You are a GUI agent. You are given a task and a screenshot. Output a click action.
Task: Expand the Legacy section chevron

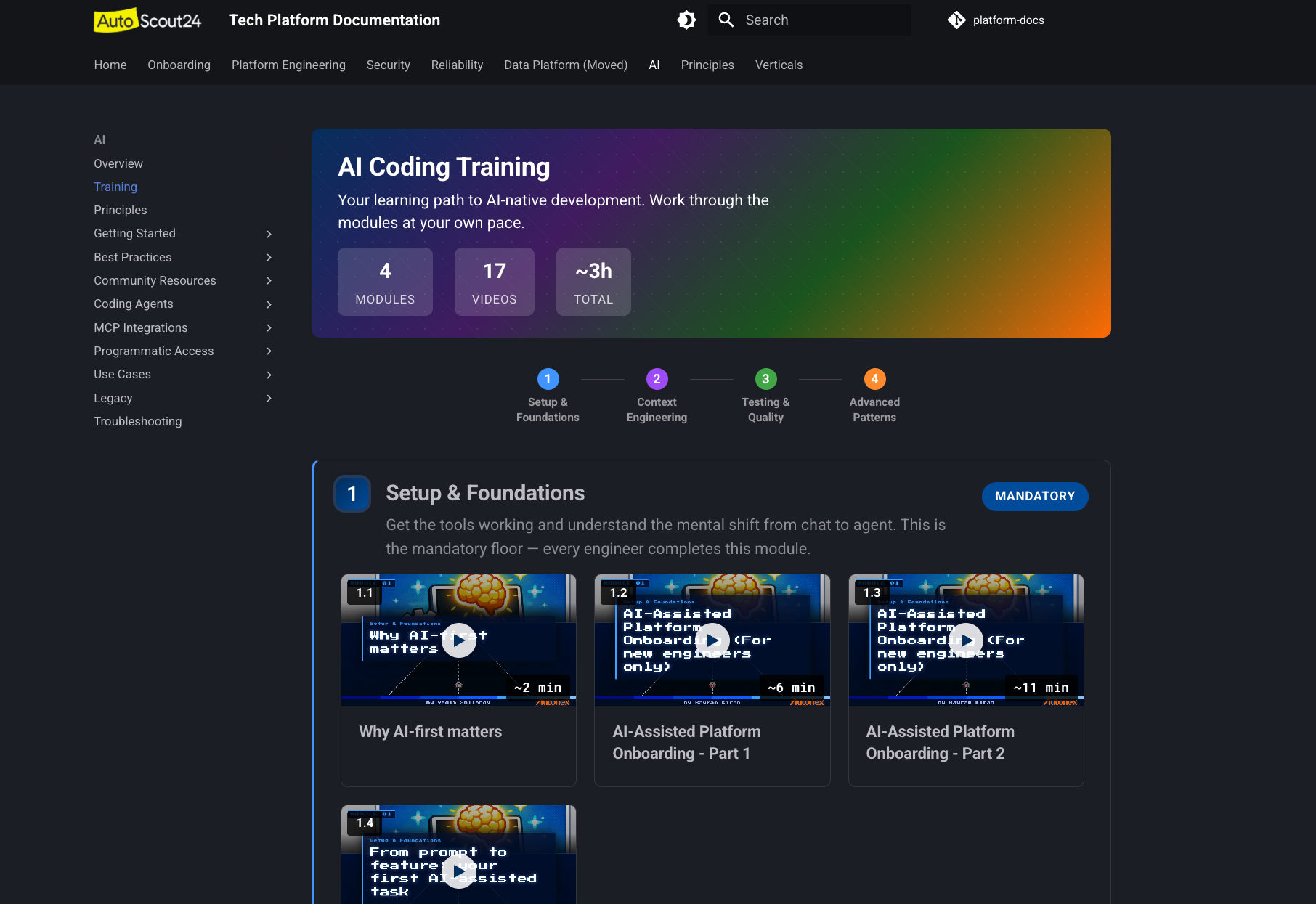point(269,398)
